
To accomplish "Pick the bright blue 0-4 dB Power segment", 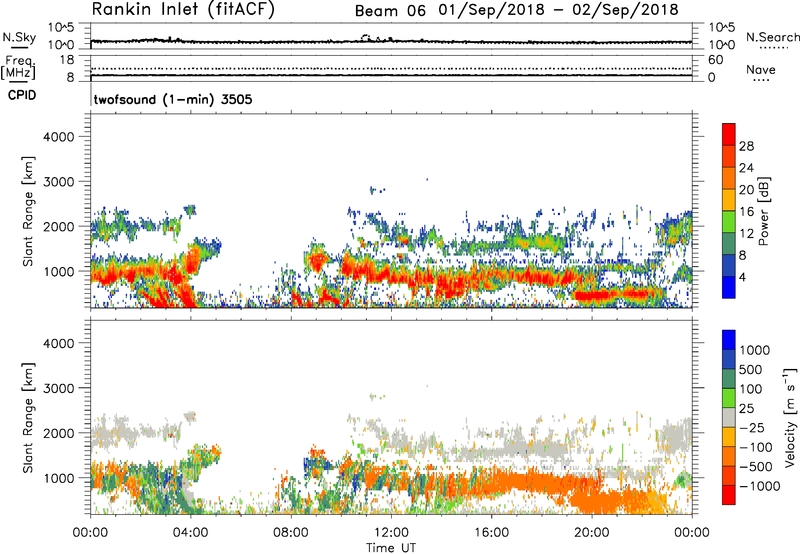I will point(729,287).
